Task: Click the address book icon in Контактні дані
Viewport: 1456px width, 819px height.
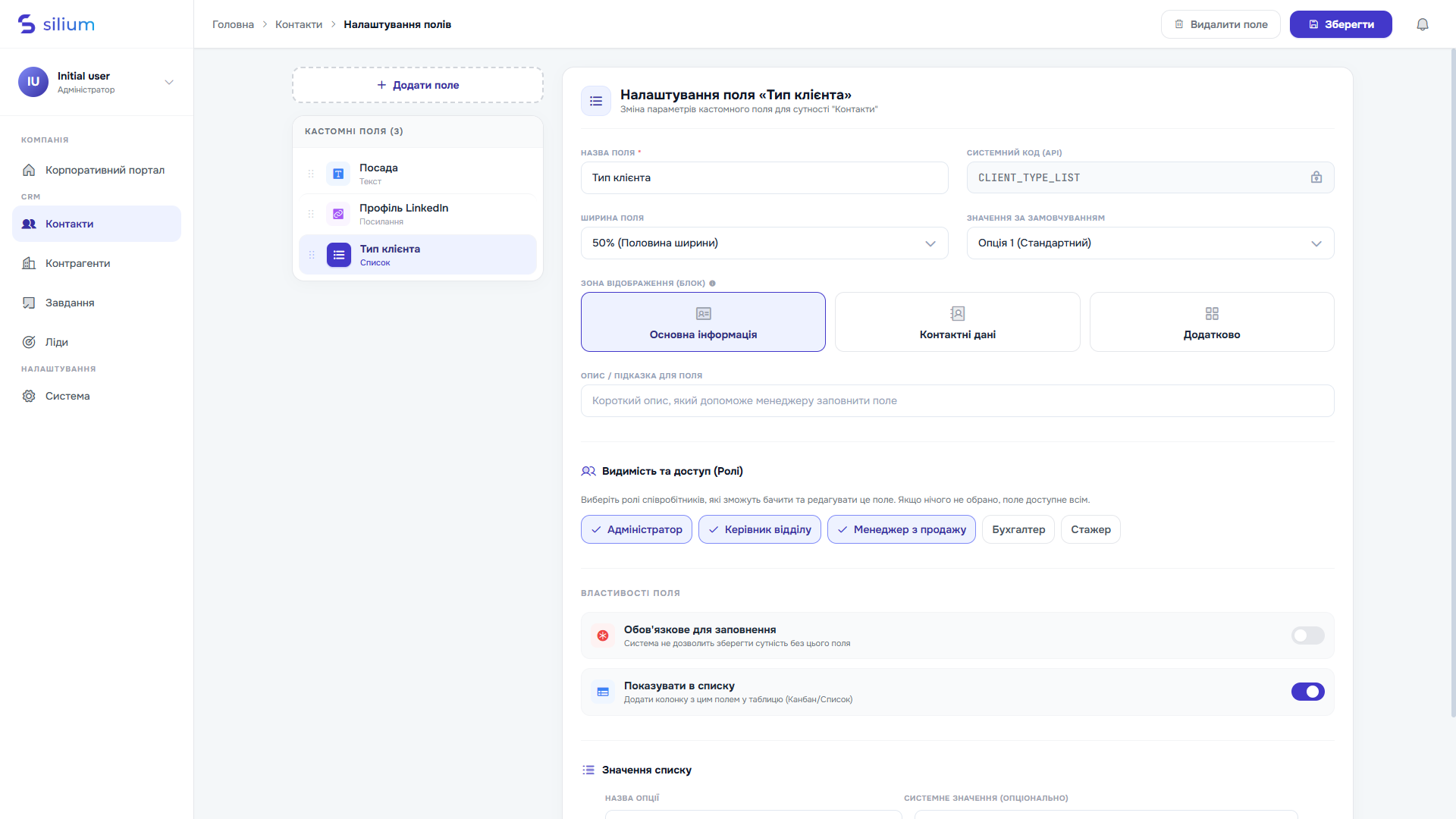Action: point(958,314)
